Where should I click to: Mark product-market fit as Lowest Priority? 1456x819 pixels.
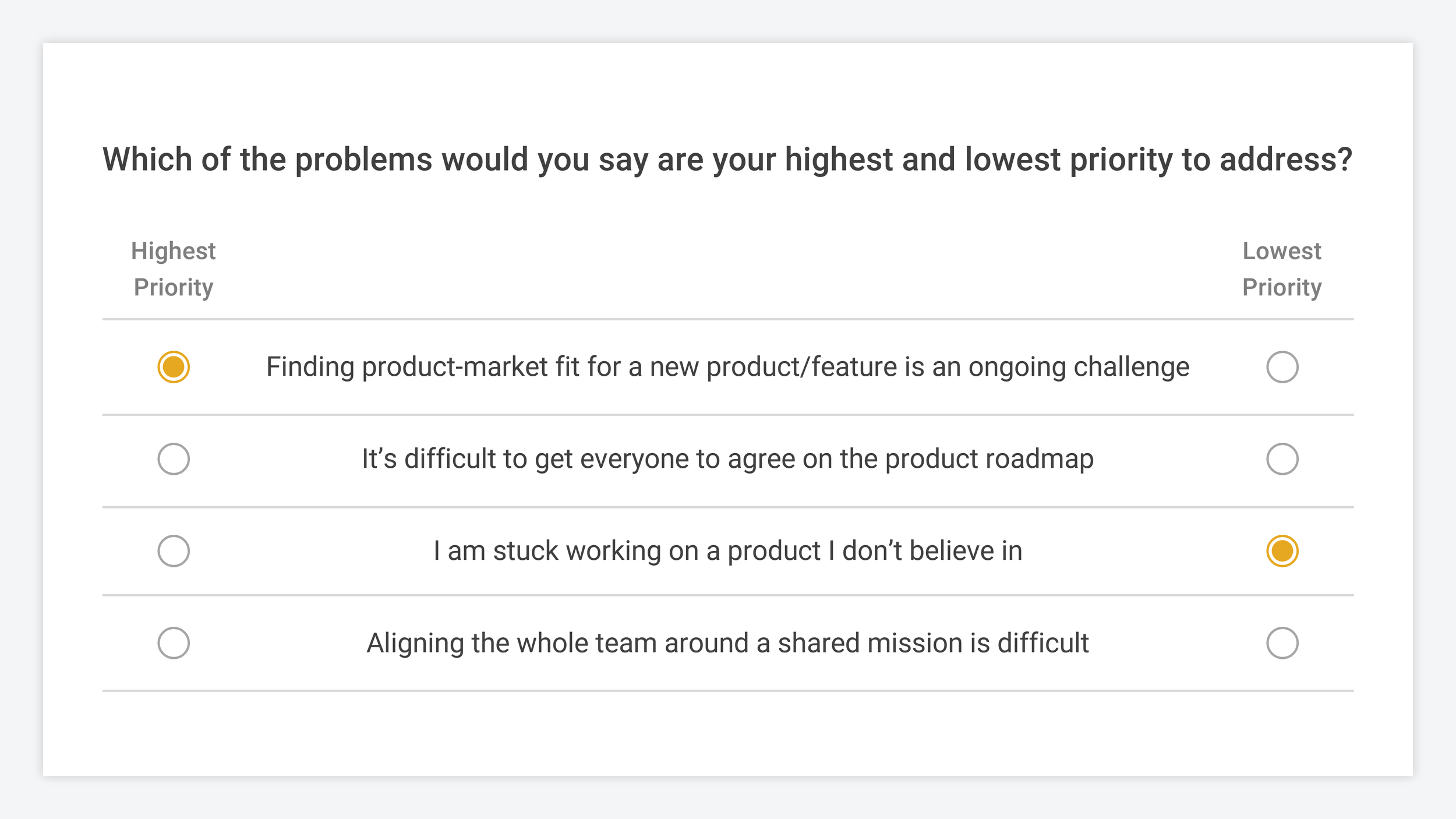1282,367
